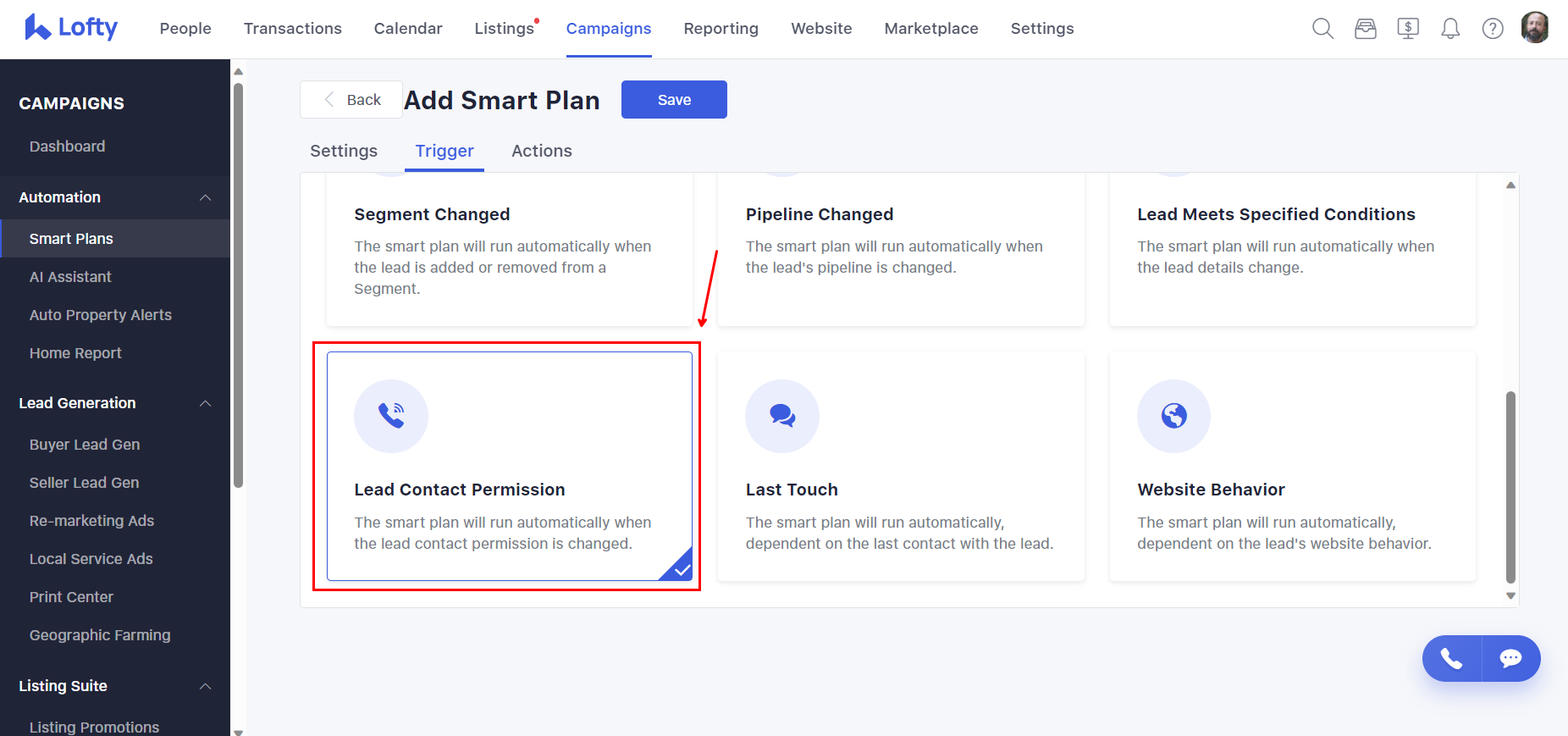Open notifications via the bell icon

(1450, 28)
